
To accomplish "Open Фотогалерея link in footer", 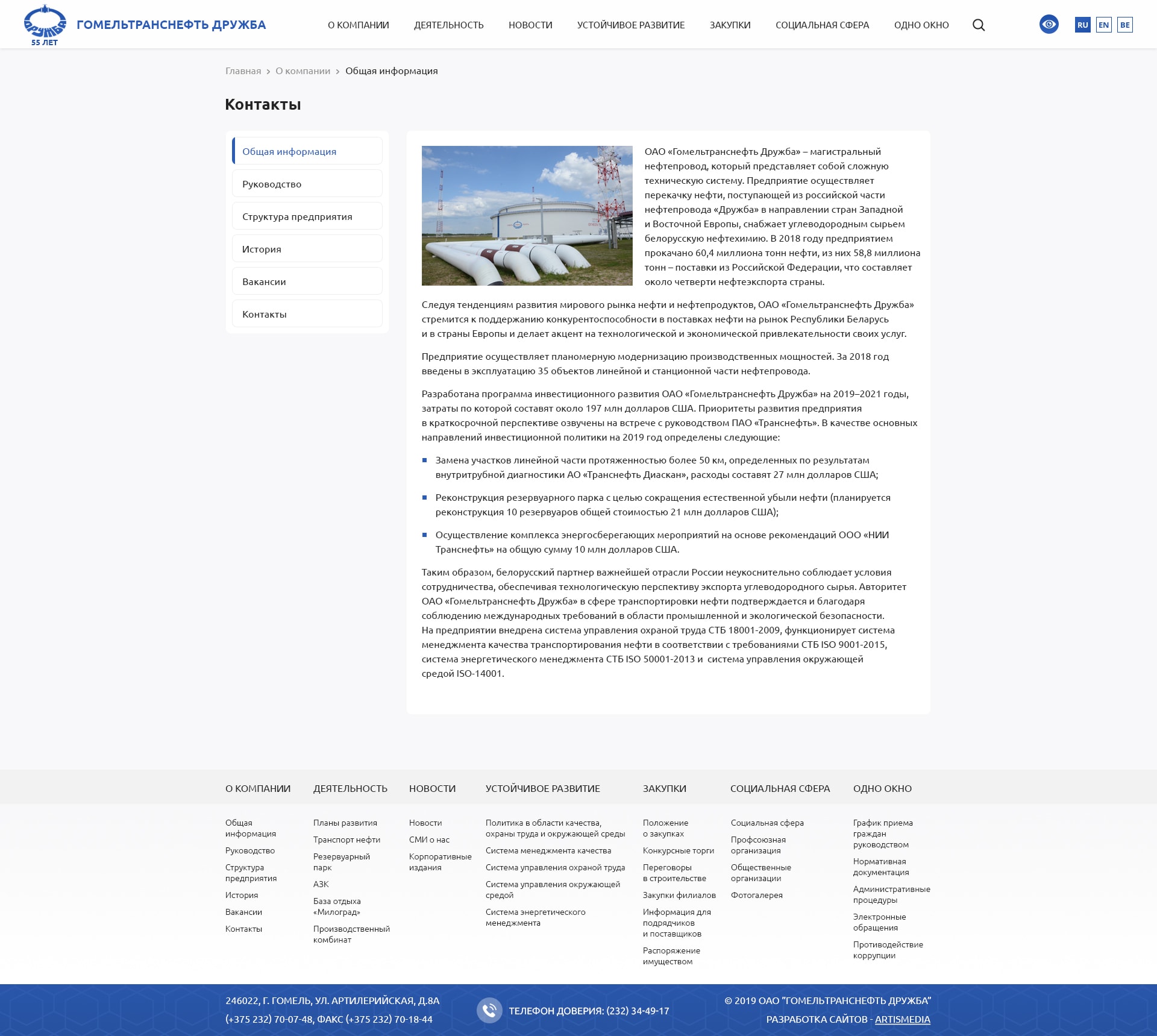I will click(756, 895).
